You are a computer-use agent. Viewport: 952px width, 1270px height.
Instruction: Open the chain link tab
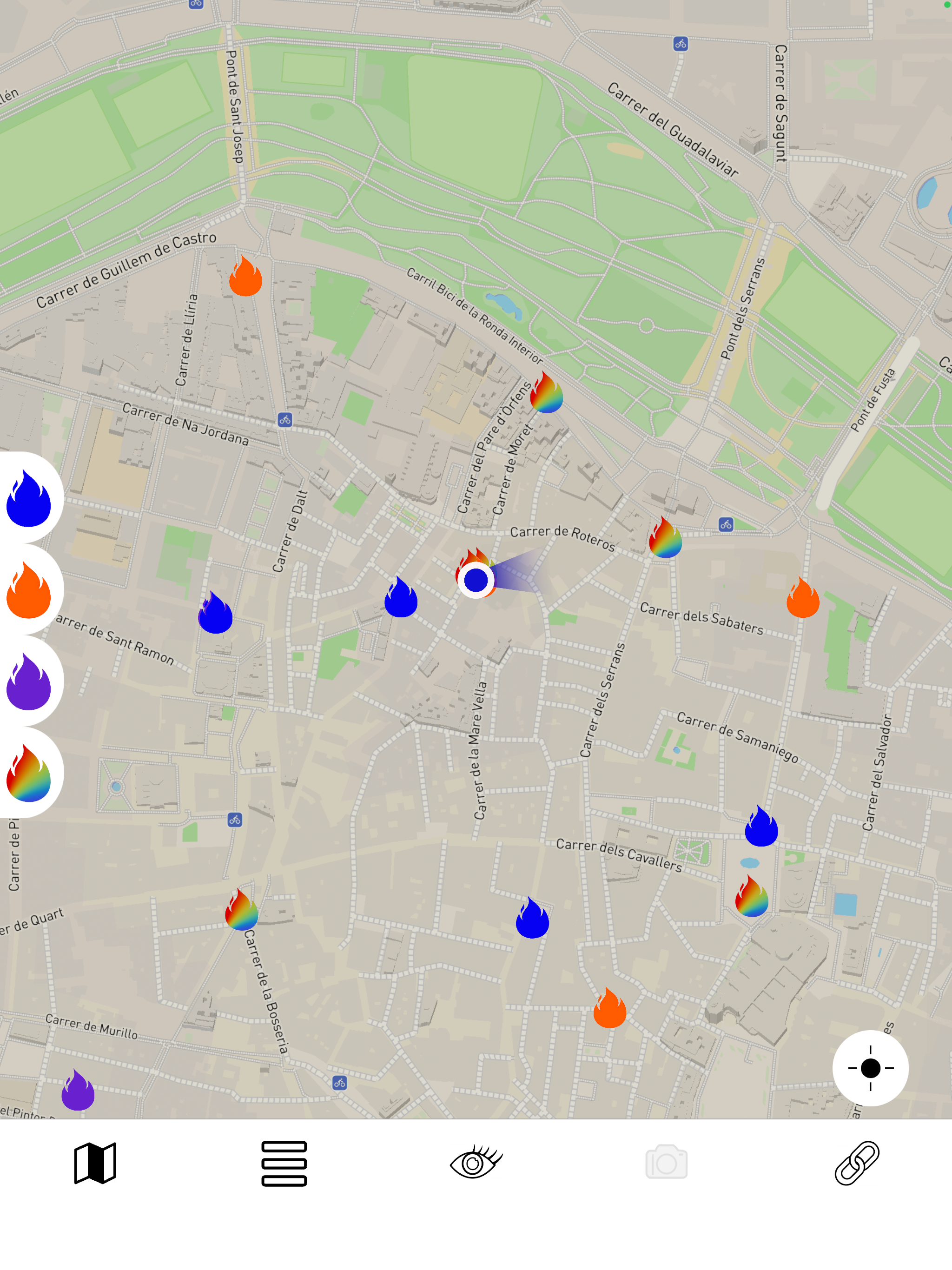tap(857, 1163)
